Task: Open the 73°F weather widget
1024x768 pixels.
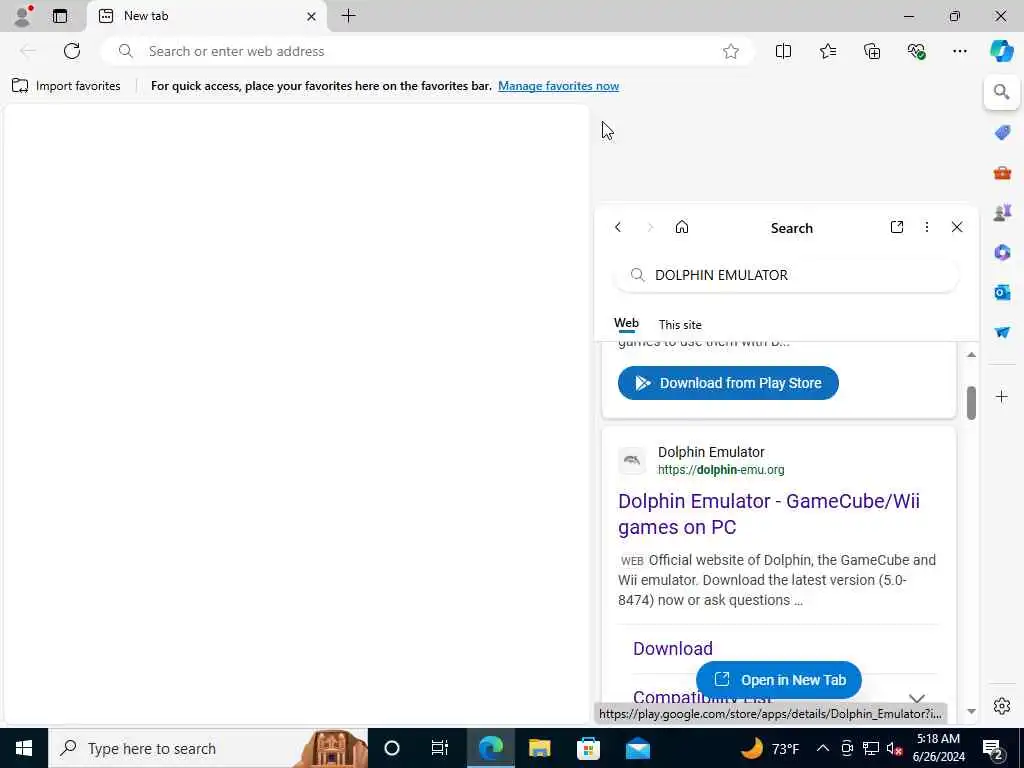Action: tap(770, 748)
